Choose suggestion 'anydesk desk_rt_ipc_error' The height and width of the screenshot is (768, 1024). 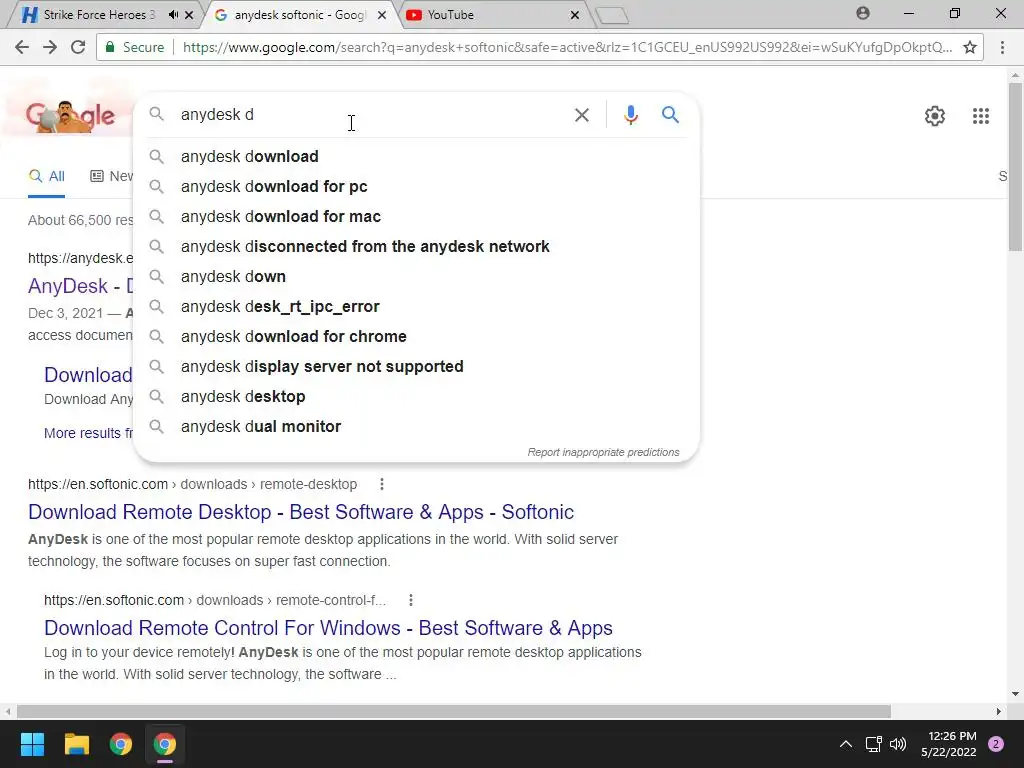click(x=416, y=307)
